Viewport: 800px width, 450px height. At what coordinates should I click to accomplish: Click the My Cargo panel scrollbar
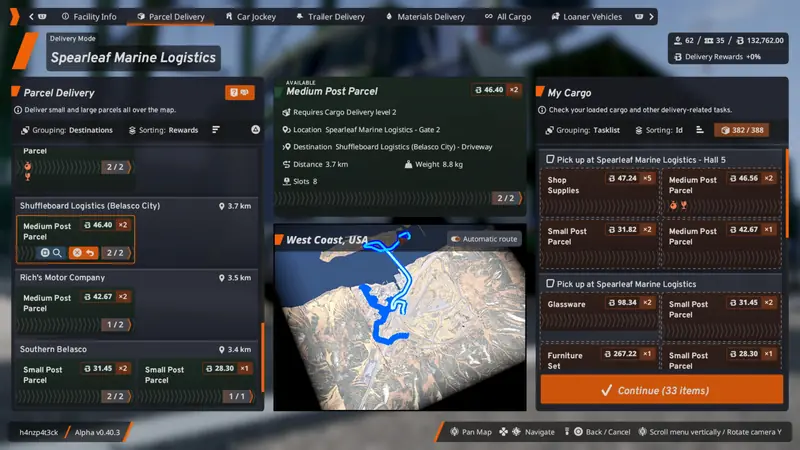pos(787,194)
